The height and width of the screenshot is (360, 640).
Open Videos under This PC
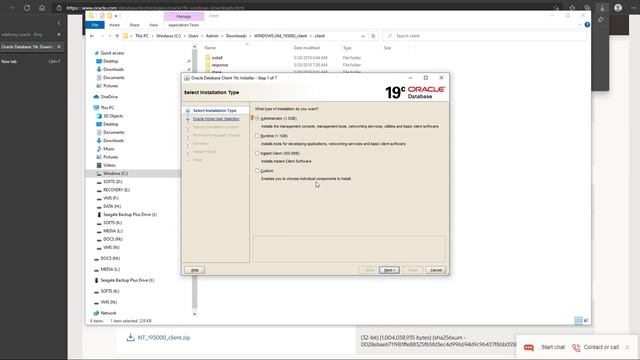(x=109, y=165)
